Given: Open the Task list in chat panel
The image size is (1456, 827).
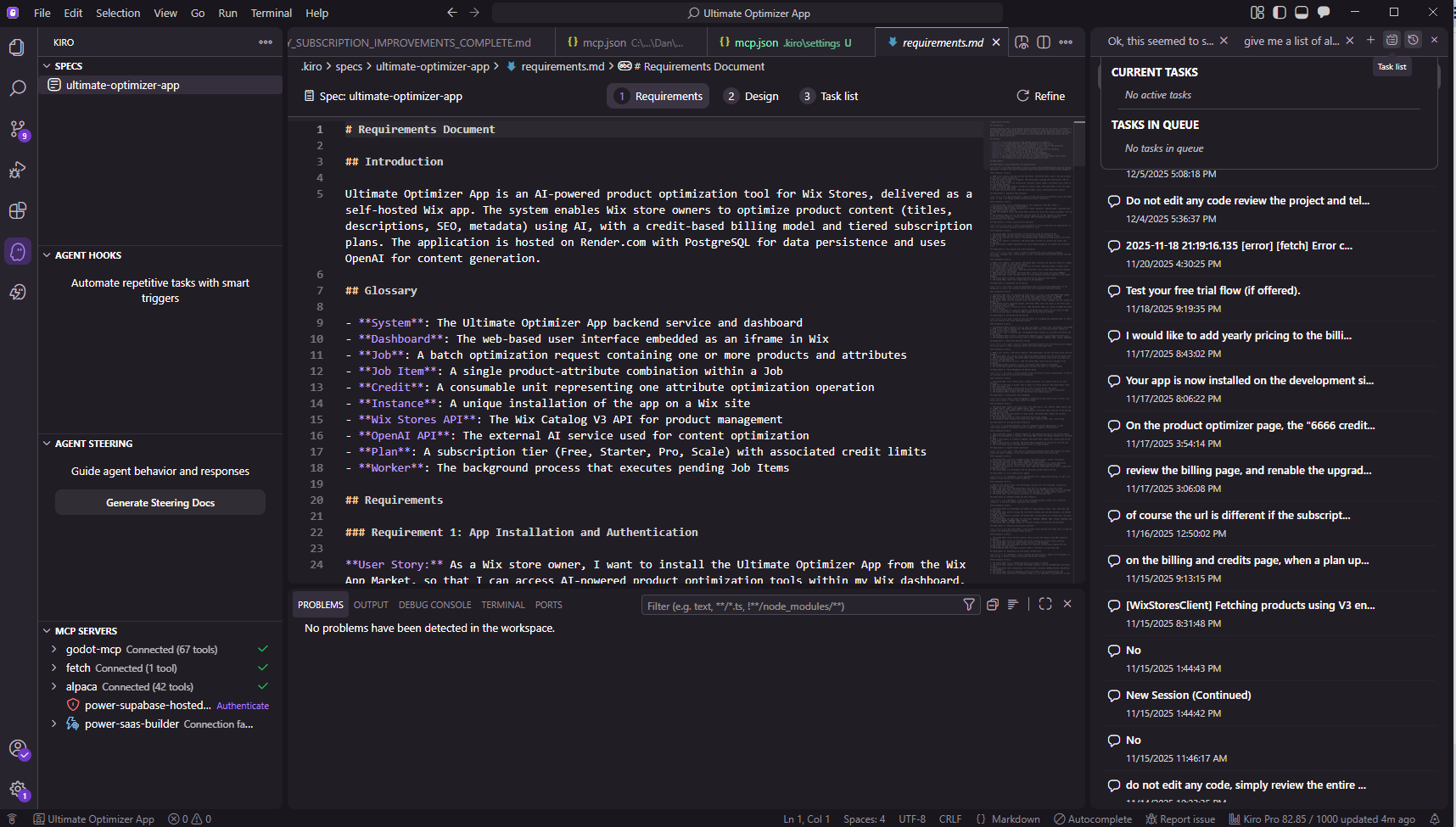Looking at the screenshot, I should pos(1392,40).
